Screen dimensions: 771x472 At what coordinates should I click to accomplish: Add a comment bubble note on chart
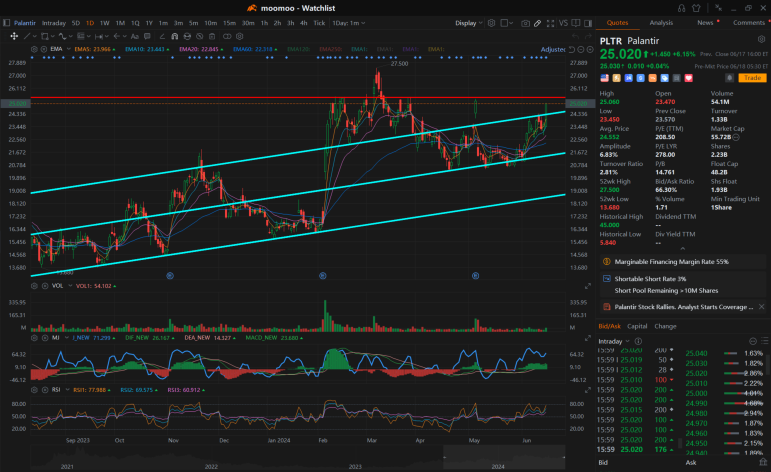point(147,36)
